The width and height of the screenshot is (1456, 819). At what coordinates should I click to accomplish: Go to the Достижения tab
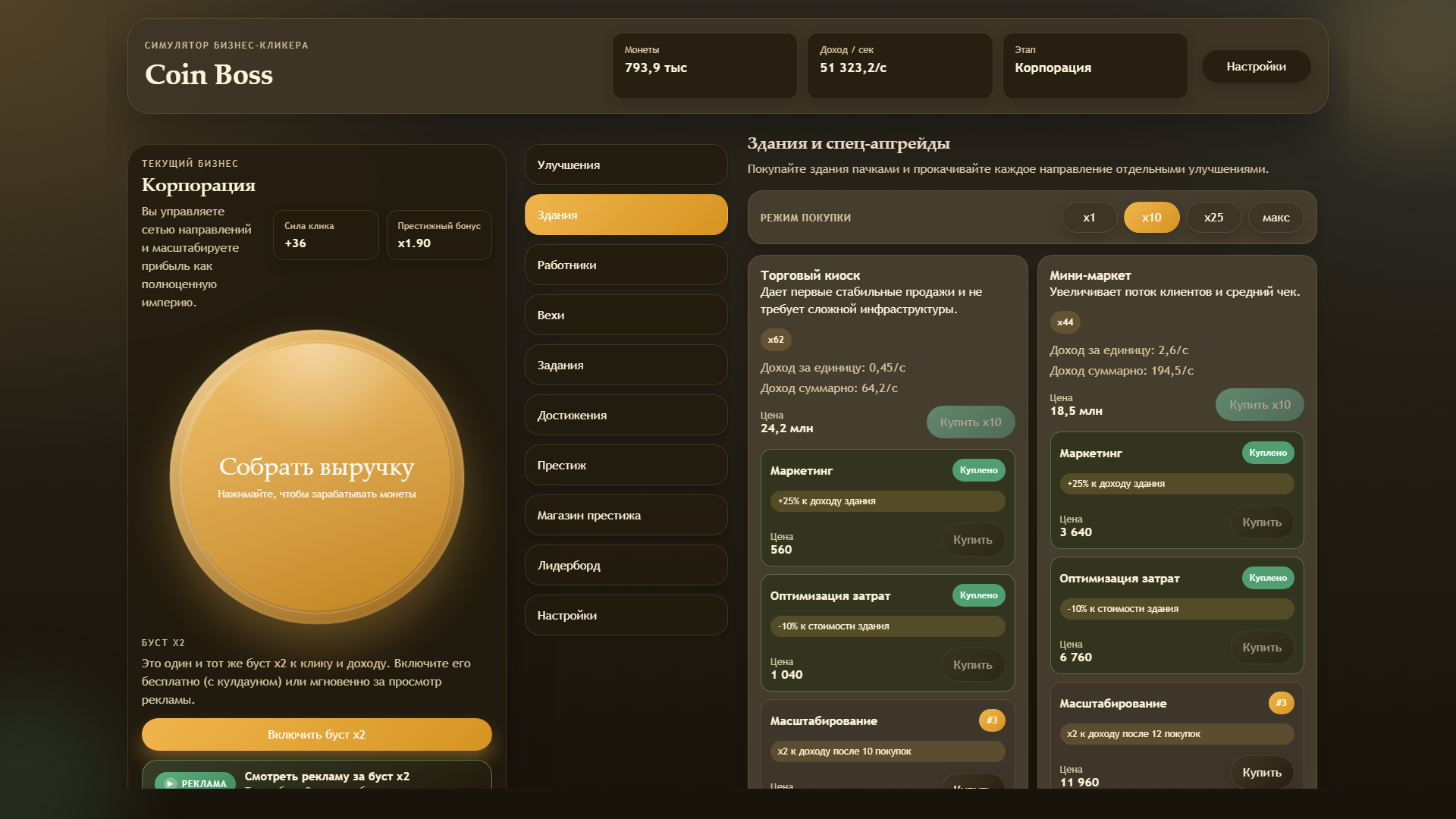click(x=626, y=415)
